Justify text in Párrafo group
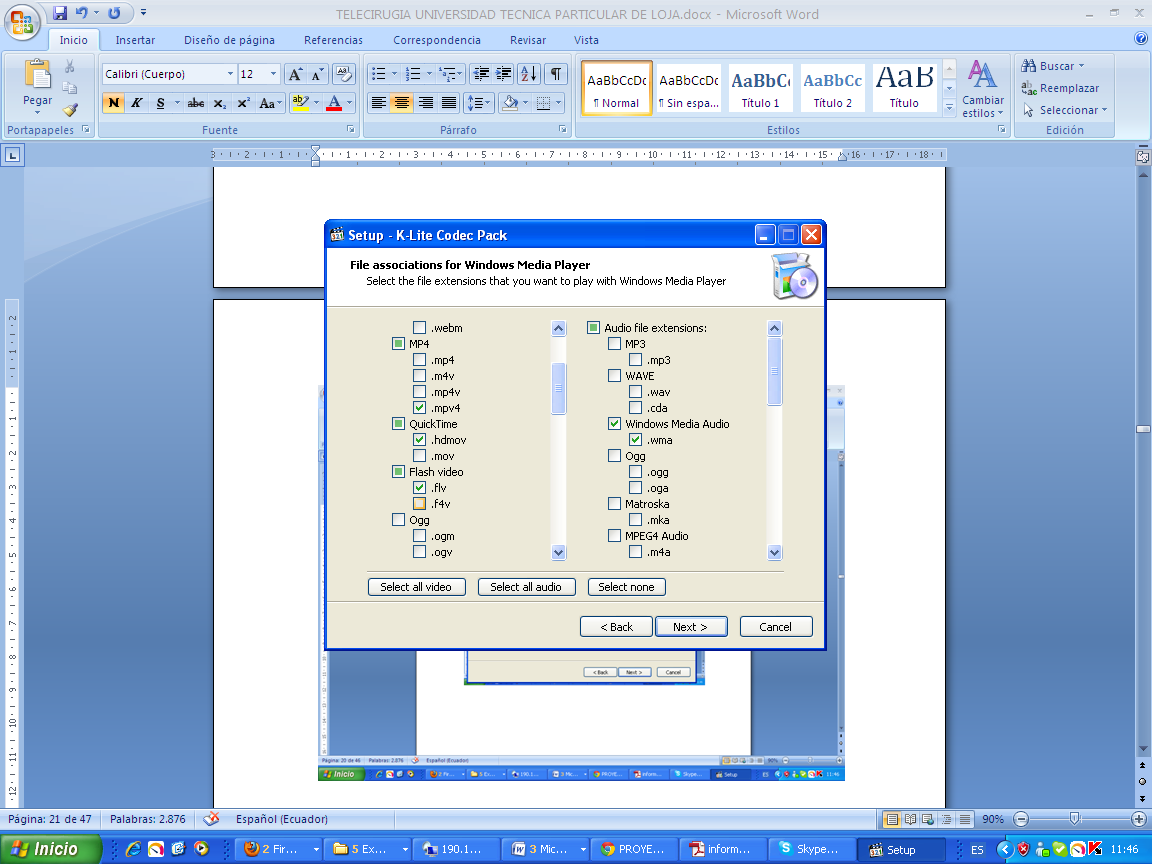 coord(449,103)
